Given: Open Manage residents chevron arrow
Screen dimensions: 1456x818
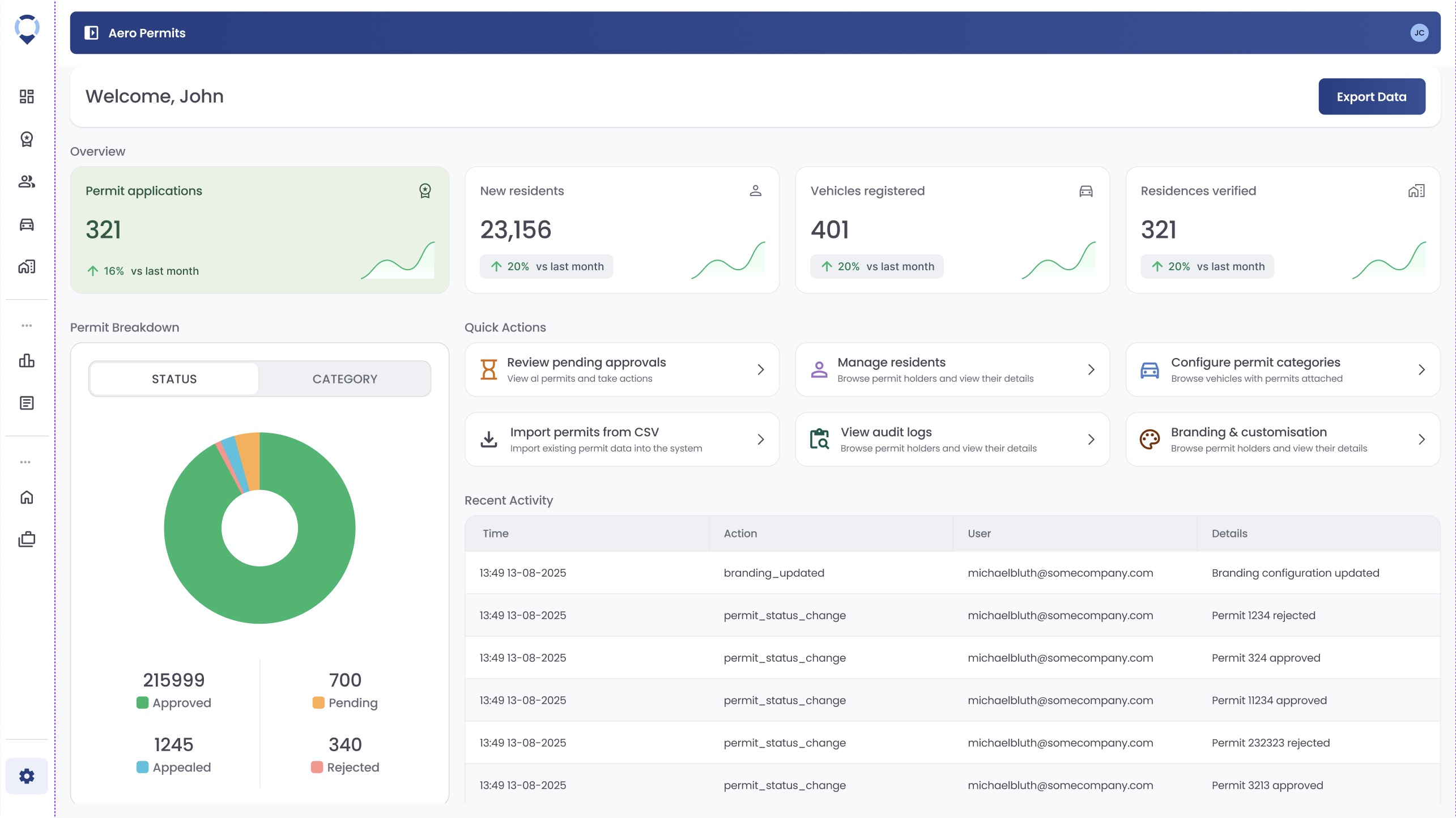Looking at the screenshot, I should click(1091, 370).
